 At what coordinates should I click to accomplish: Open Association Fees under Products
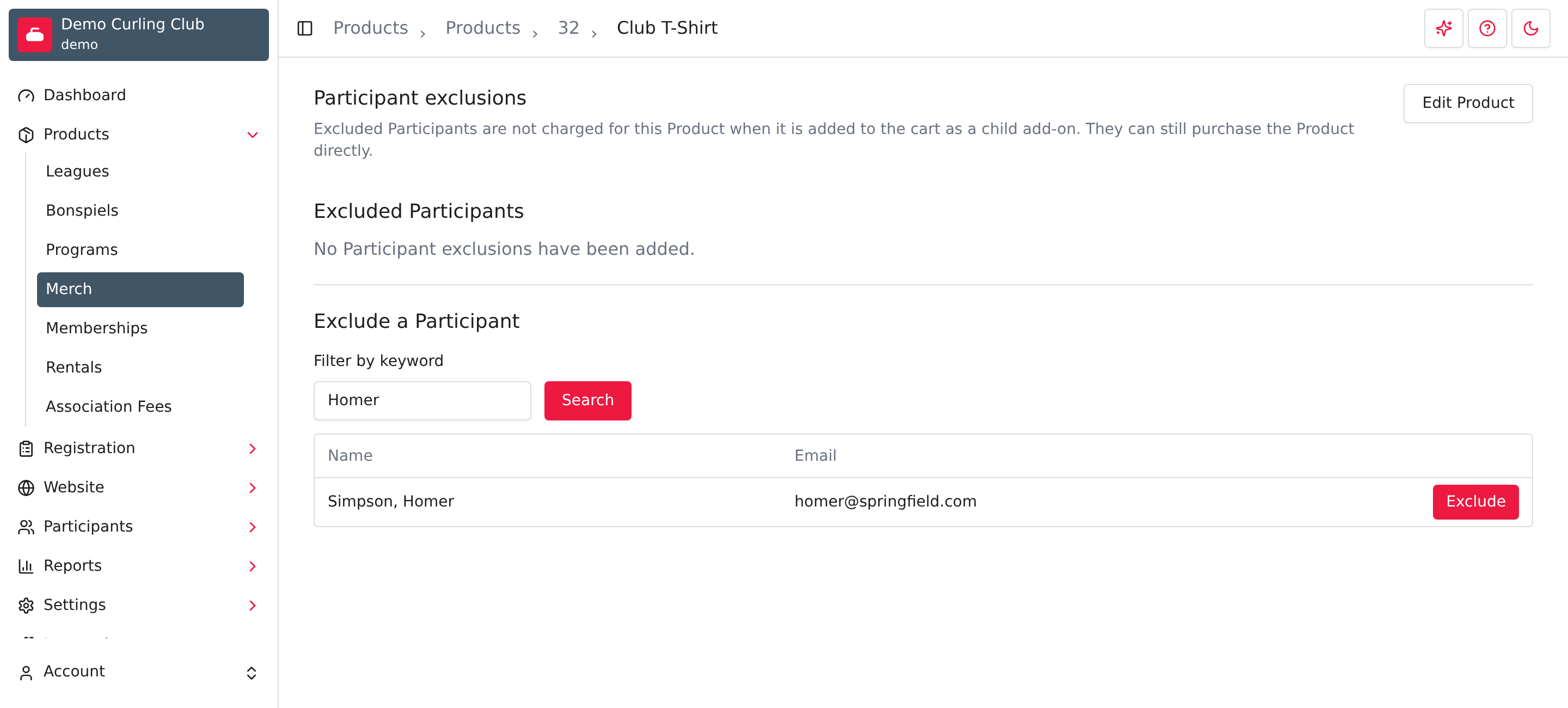point(140,407)
